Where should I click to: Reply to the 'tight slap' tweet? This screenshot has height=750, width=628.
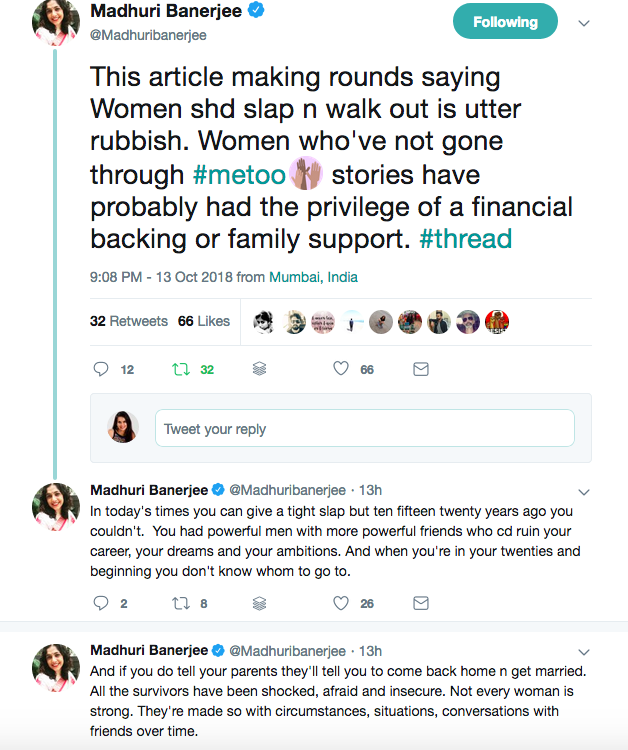click(x=100, y=603)
